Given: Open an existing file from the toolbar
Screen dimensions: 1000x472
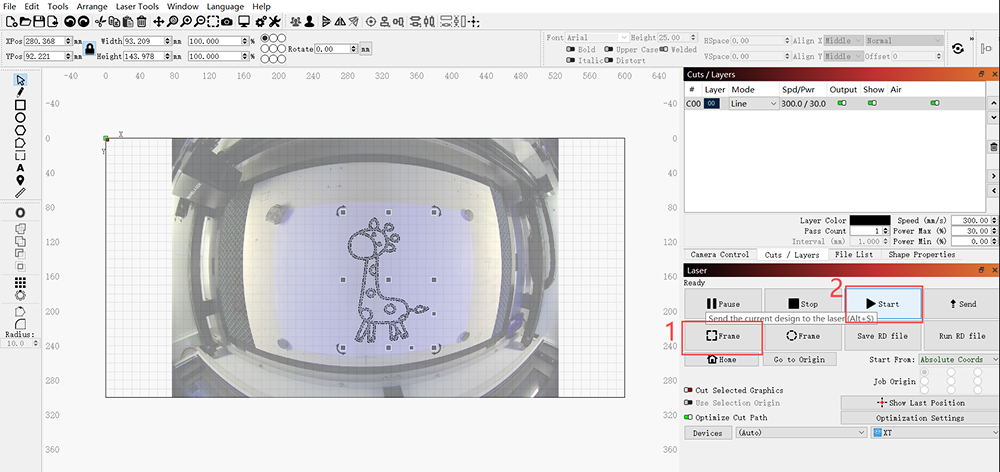Looking at the screenshot, I should pos(26,21).
